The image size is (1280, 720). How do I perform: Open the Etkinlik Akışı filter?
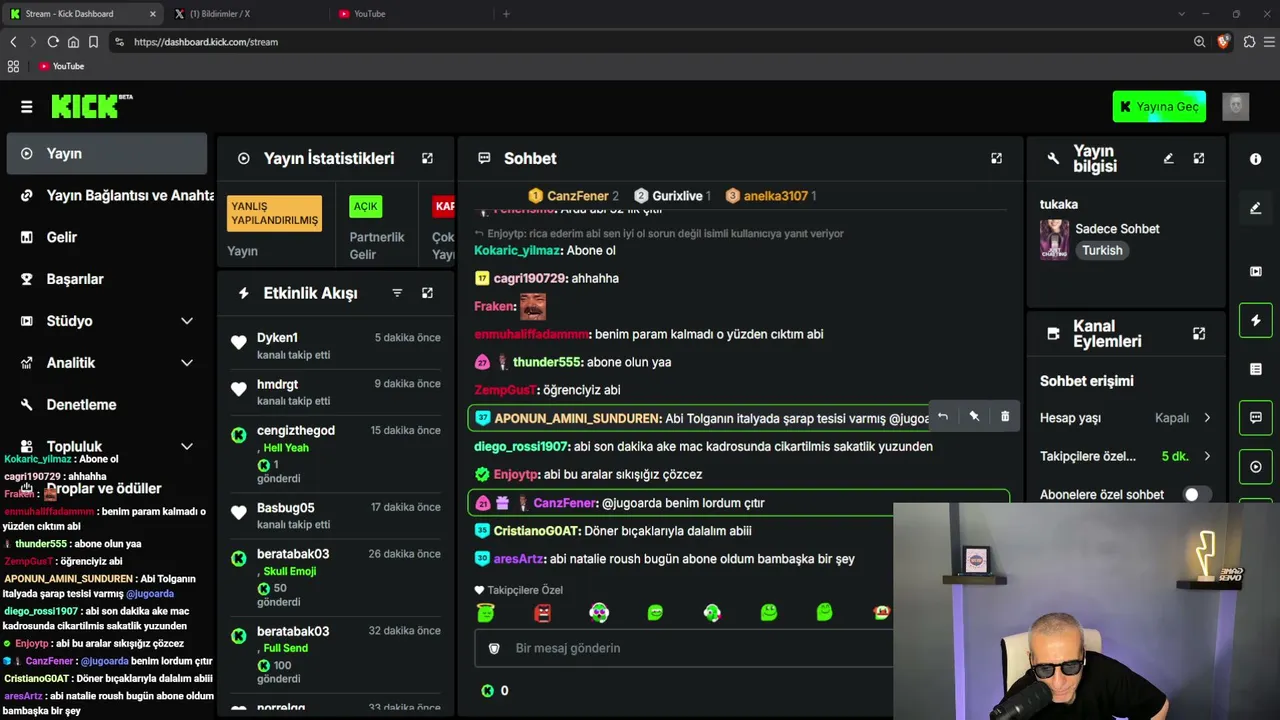(397, 293)
